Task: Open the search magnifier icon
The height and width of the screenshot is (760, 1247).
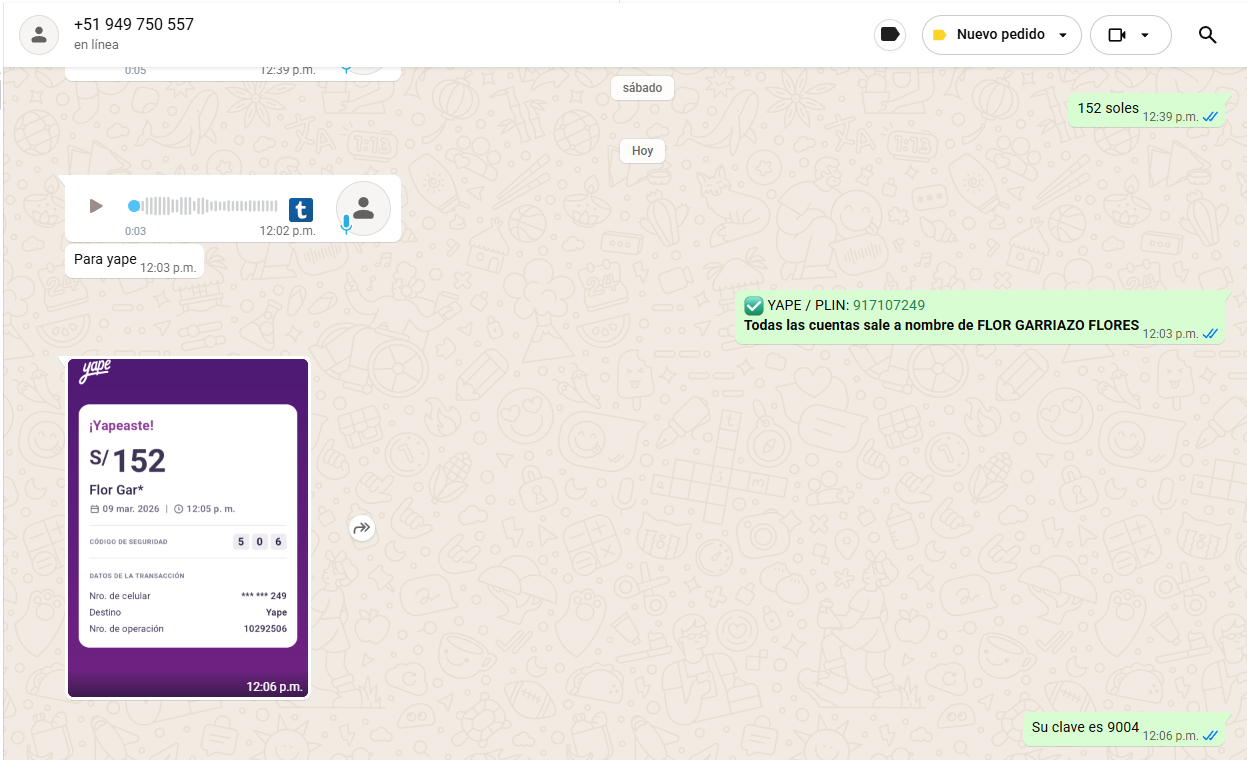Action: coord(1207,35)
